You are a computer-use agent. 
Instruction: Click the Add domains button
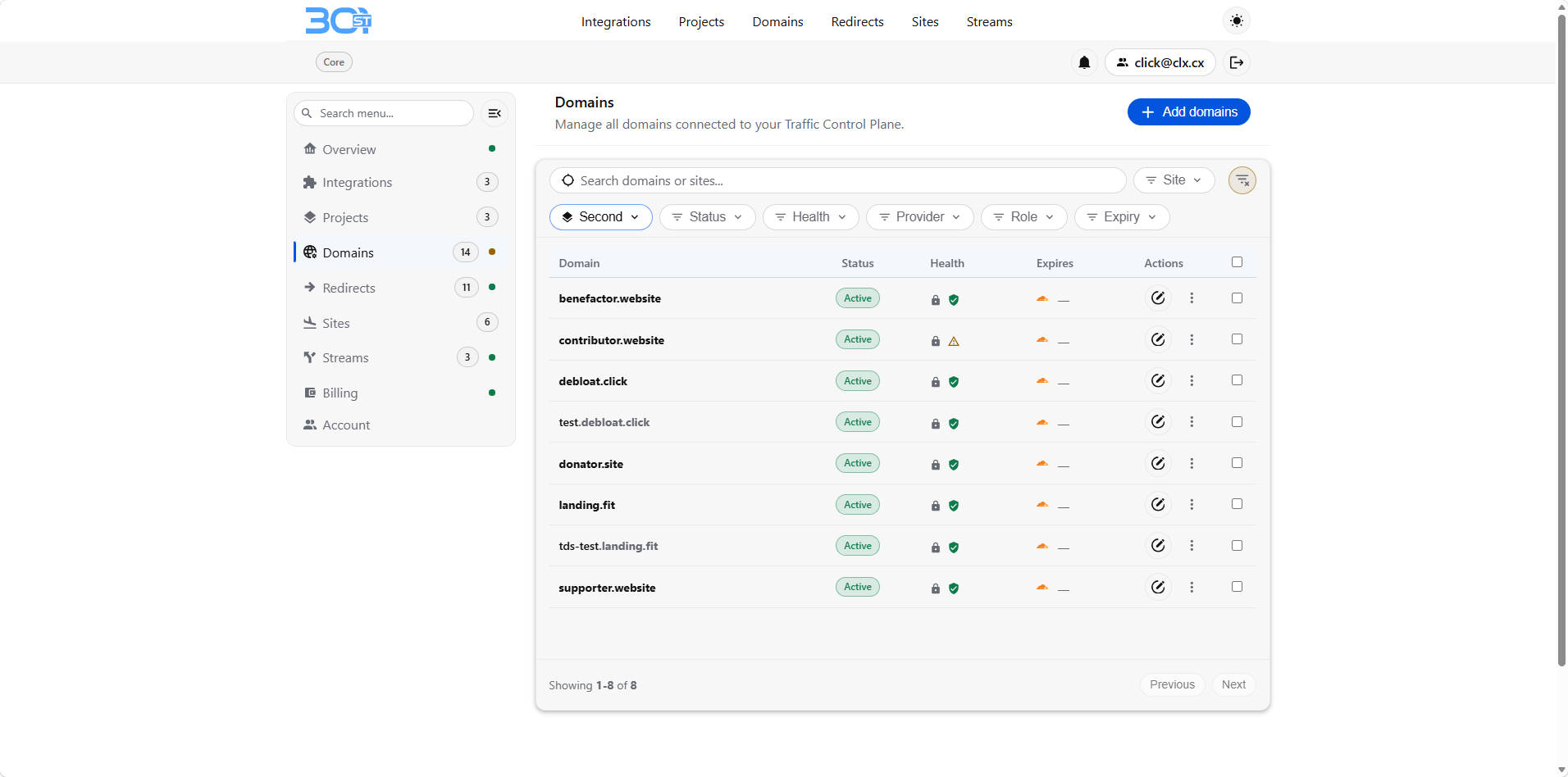1188,112
